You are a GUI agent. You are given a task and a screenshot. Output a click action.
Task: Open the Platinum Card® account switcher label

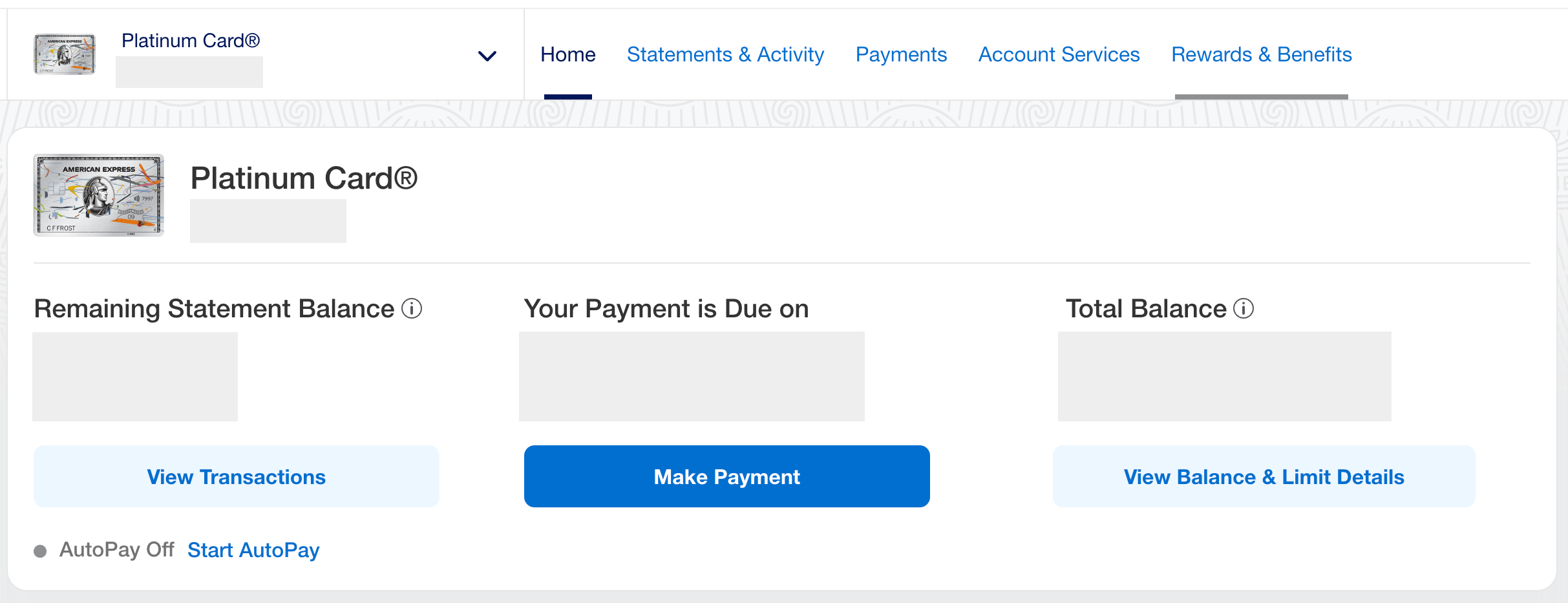pyautogui.click(x=191, y=41)
